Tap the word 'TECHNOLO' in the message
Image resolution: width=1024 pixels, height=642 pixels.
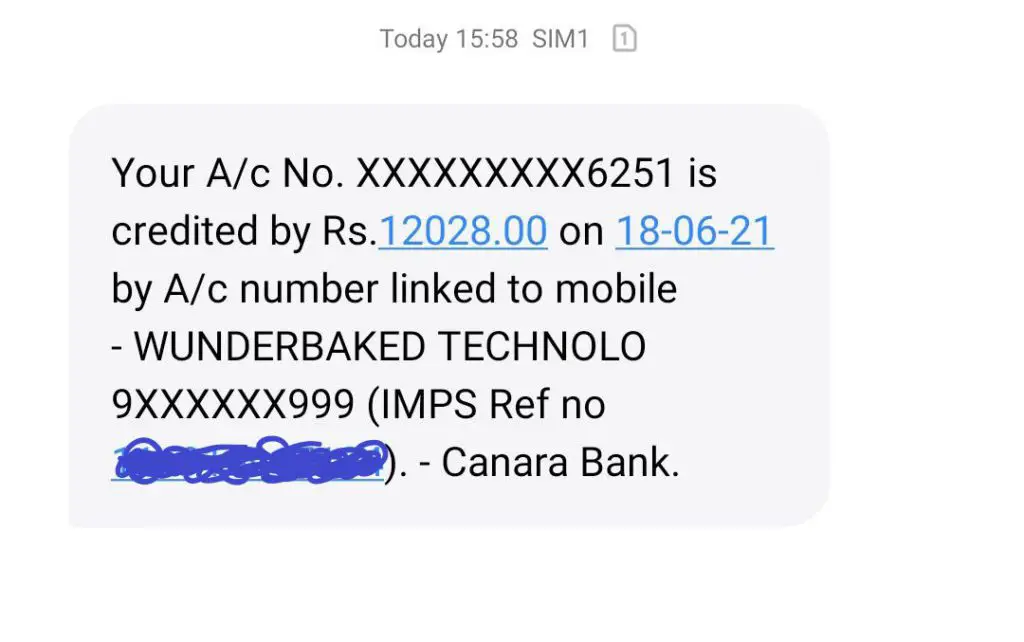(541, 346)
